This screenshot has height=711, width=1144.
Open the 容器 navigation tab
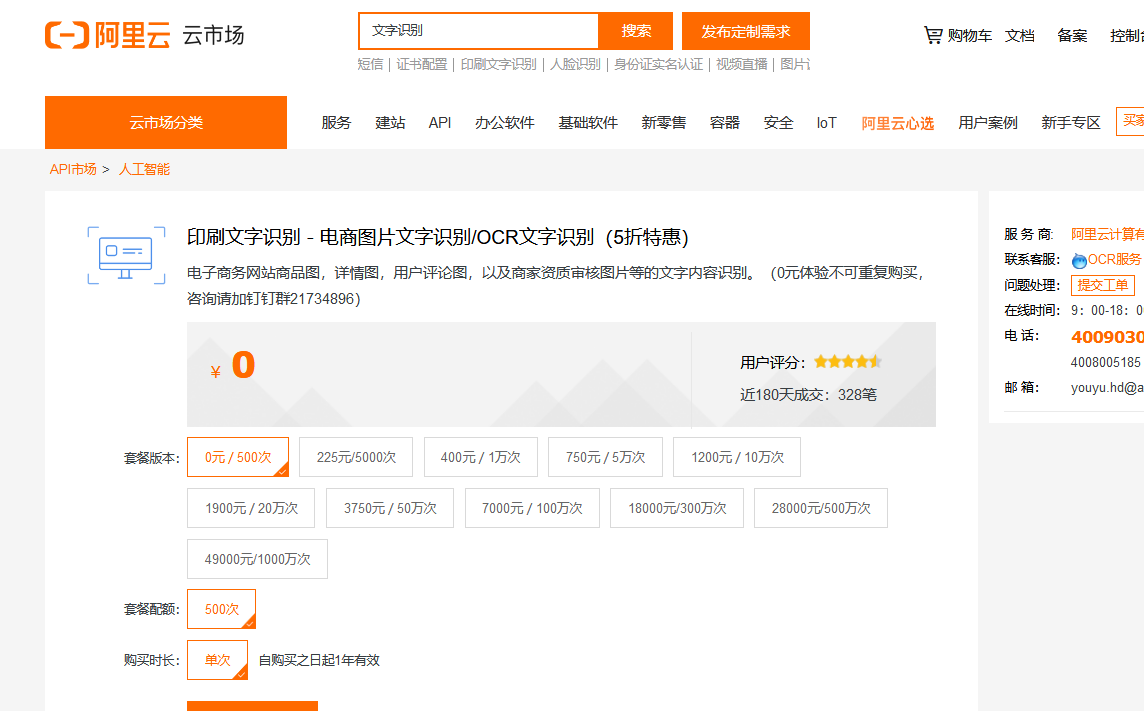[725, 123]
